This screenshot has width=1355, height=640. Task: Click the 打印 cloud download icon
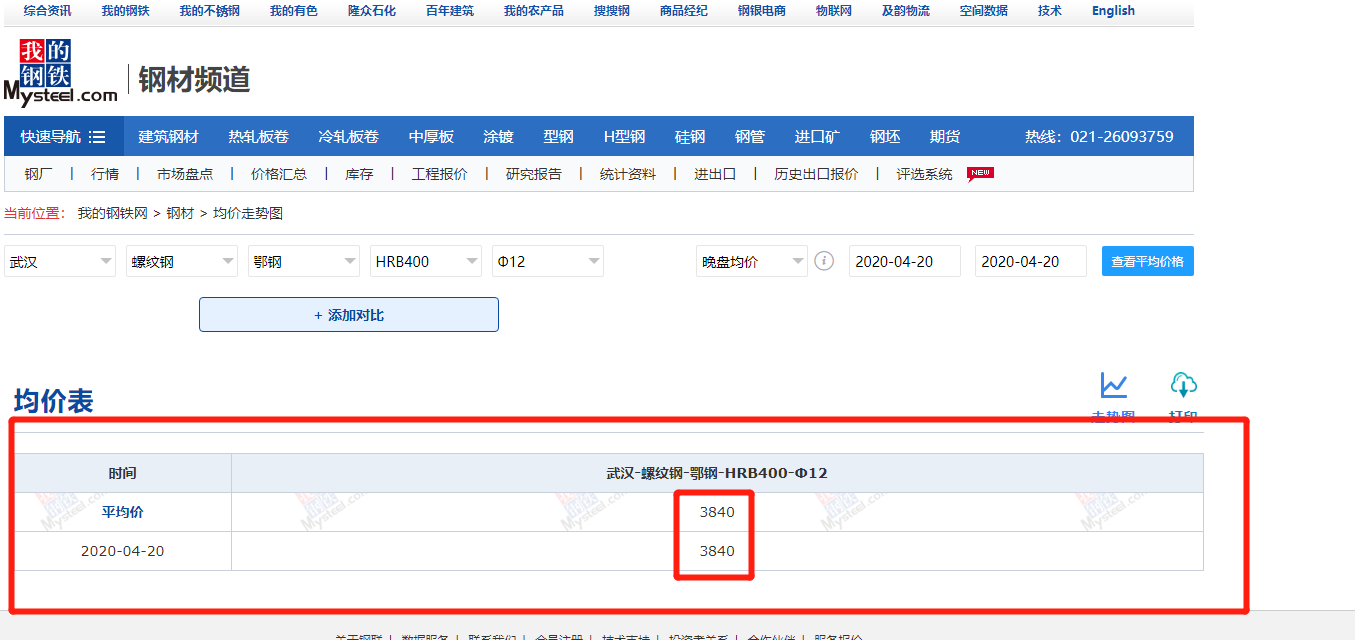click(x=1183, y=385)
